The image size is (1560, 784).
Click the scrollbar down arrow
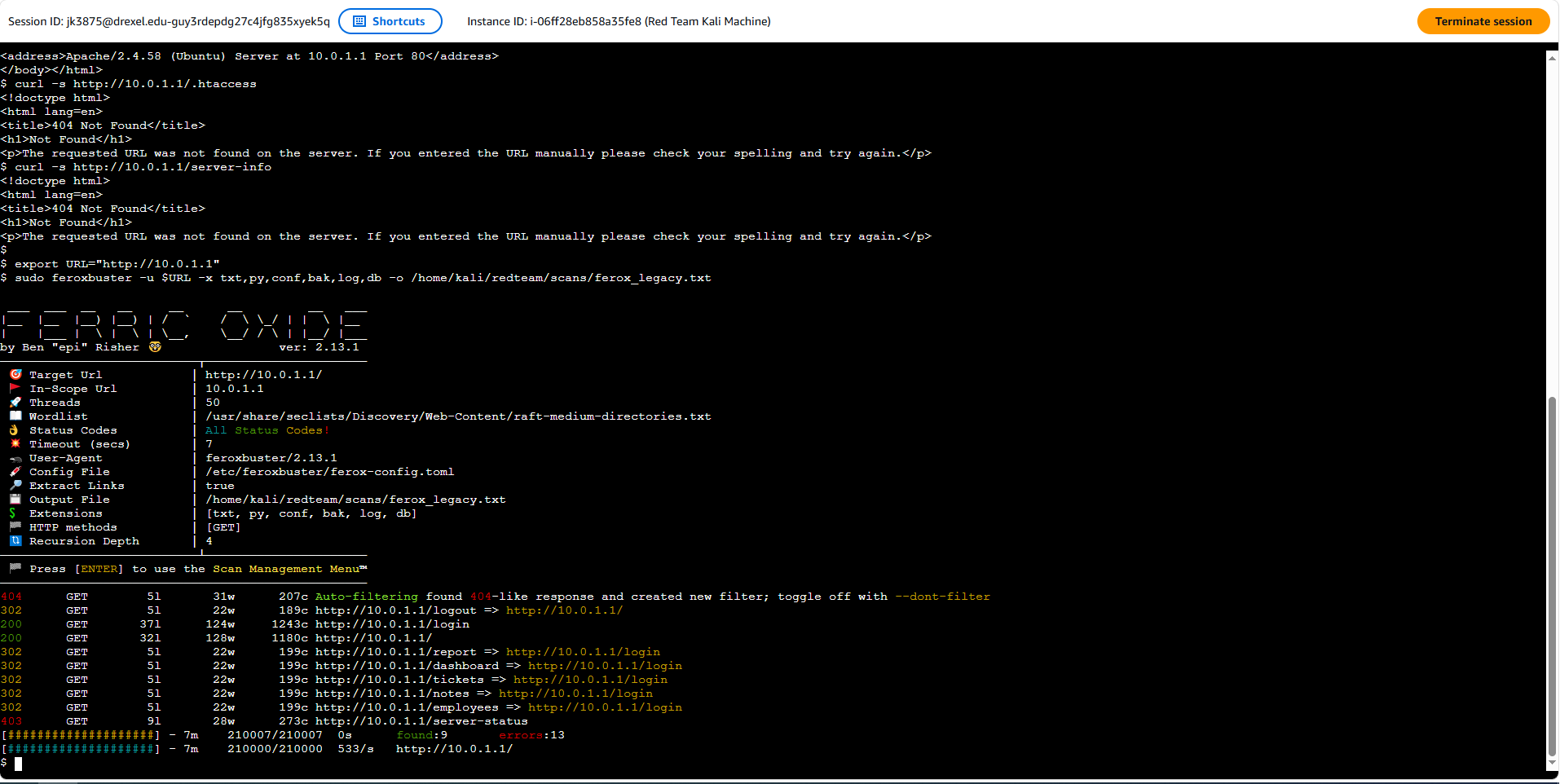tap(1552, 763)
